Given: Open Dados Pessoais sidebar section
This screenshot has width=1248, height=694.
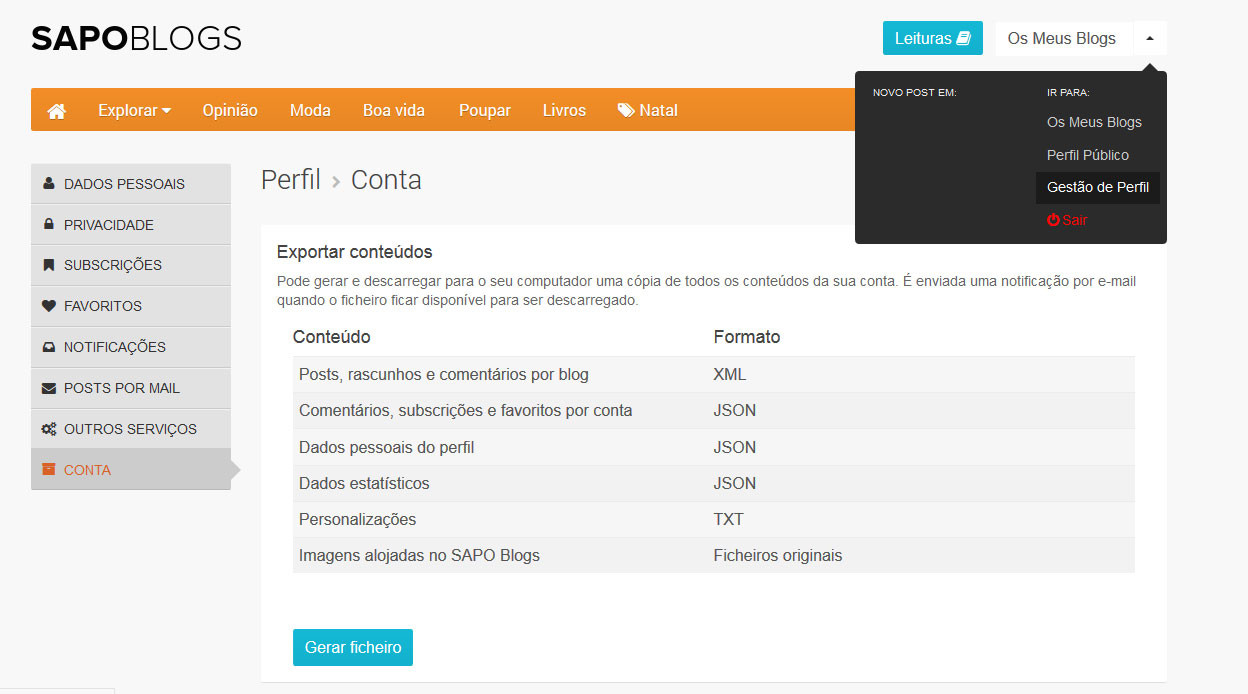Looking at the screenshot, I should (x=124, y=184).
